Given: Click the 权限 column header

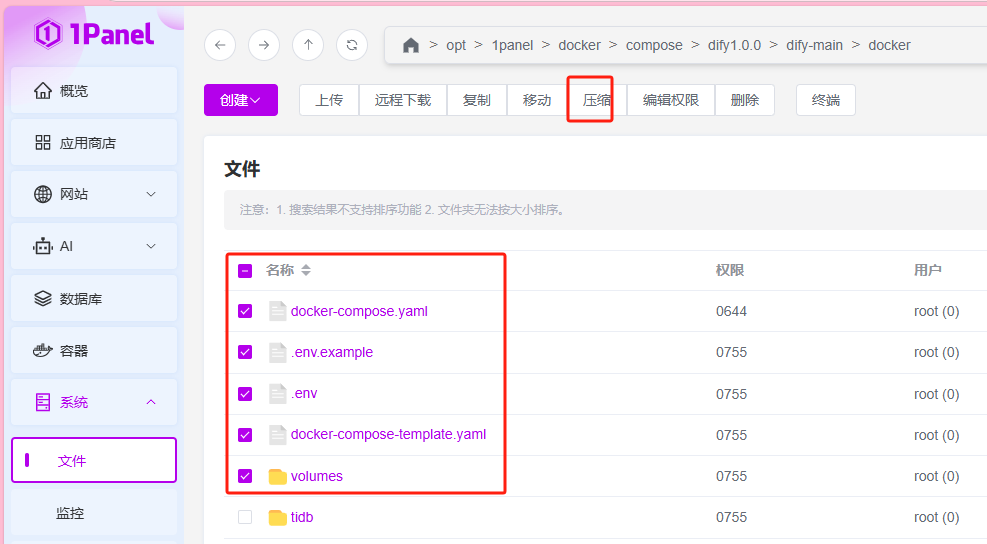Looking at the screenshot, I should click(730, 270).
